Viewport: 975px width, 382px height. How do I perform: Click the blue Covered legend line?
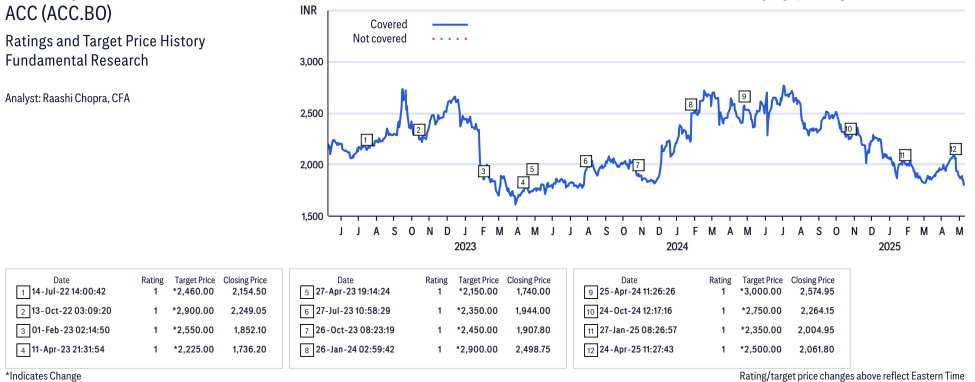coord(449,24)
